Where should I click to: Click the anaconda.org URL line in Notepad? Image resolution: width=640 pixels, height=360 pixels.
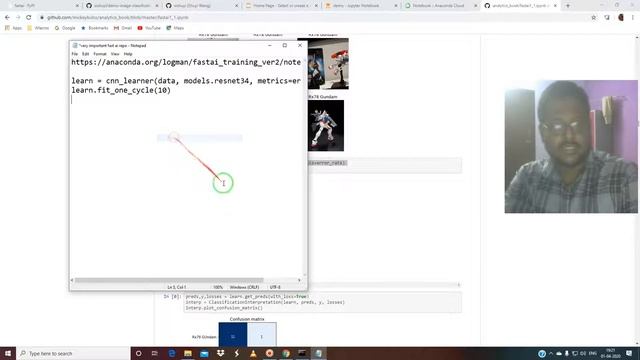click(186, 62)
